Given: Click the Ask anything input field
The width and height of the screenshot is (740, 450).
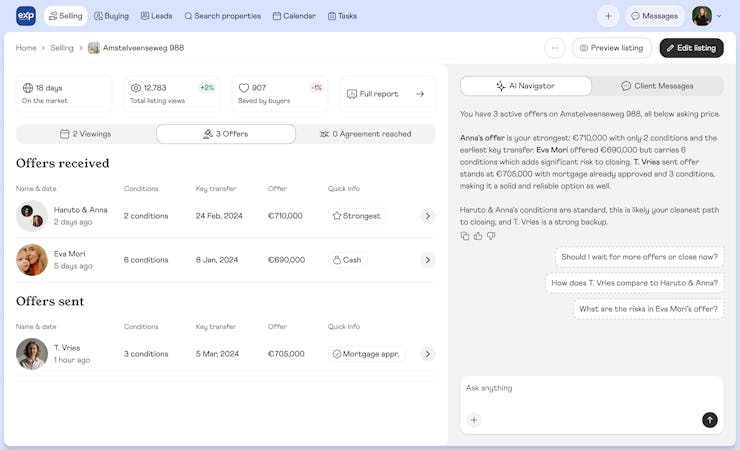Looking at the screenshot, I should click(590, 389).
